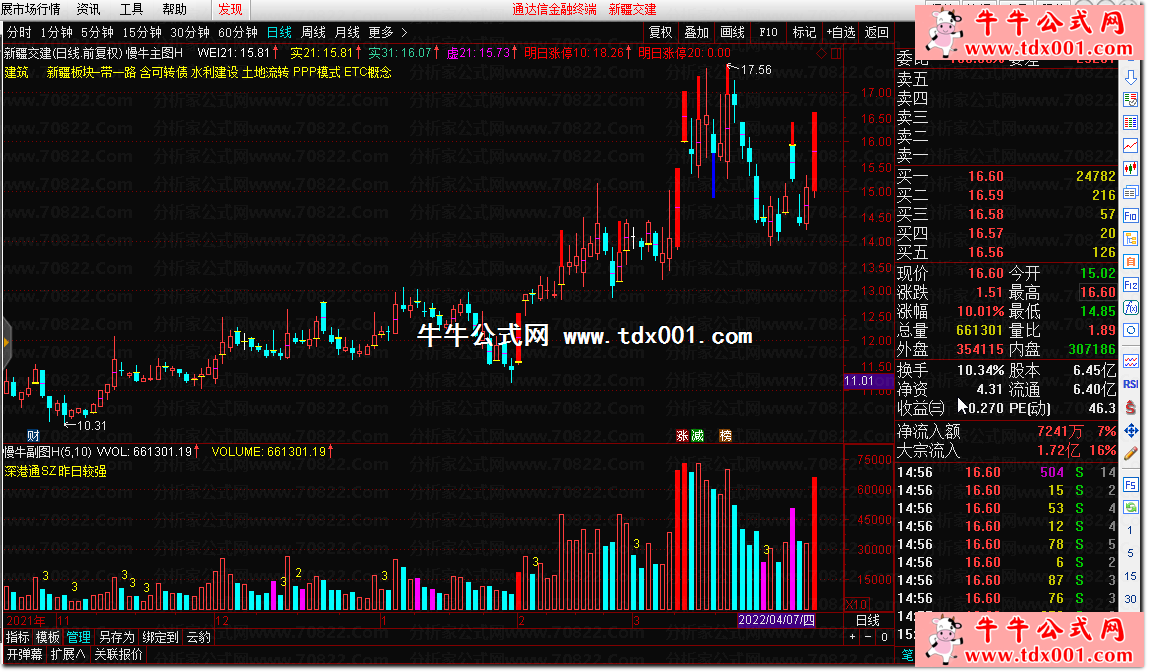Click the blue four-way move arrows icon
Image resolution: width=1149 pixels, height=672 pixels.
point(1131,431)
